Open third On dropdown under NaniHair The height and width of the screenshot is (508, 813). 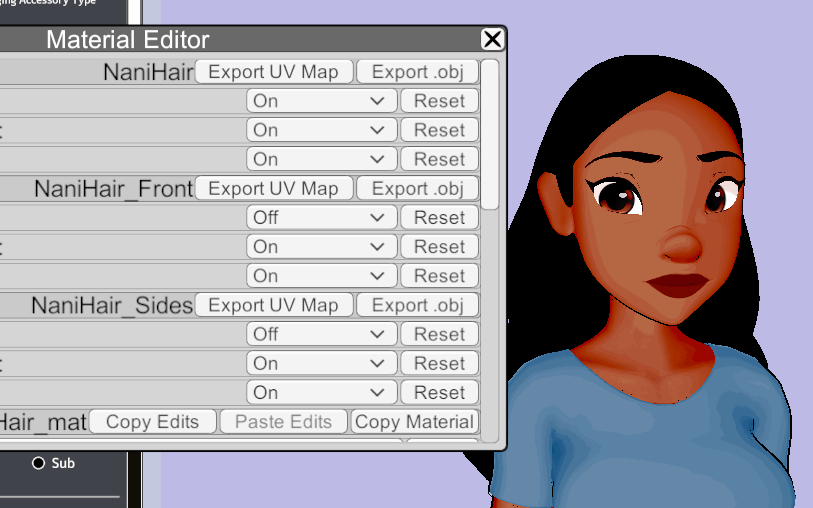coord(321,159)
